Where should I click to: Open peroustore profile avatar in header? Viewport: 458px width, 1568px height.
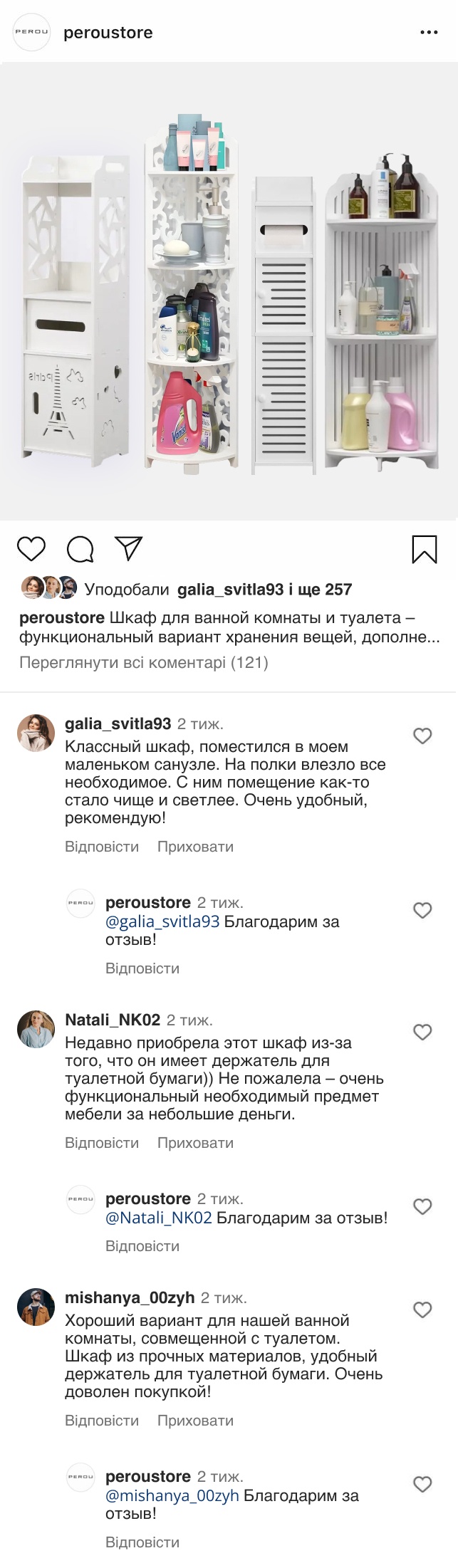[x=32, y=33]
